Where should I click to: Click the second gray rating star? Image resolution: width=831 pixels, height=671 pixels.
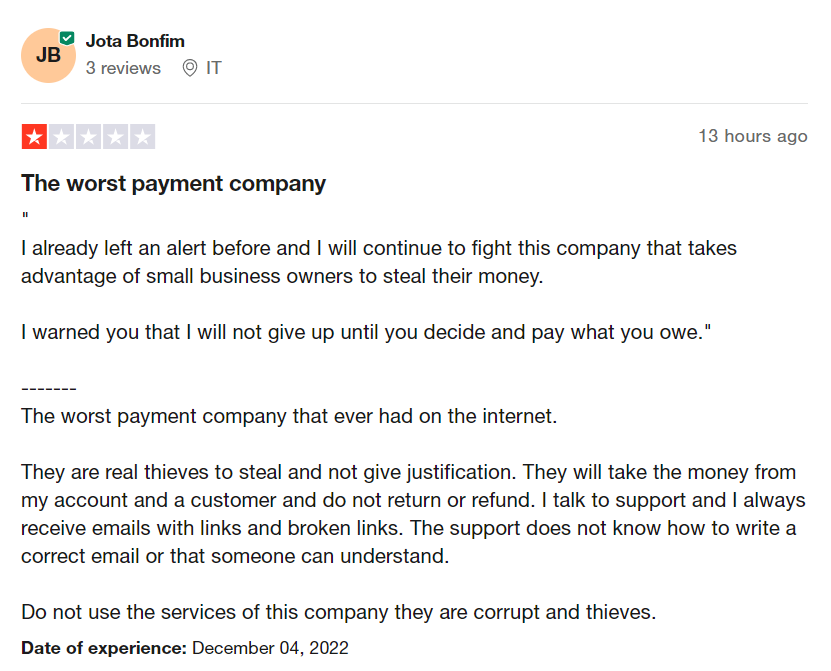click(62, 137)
